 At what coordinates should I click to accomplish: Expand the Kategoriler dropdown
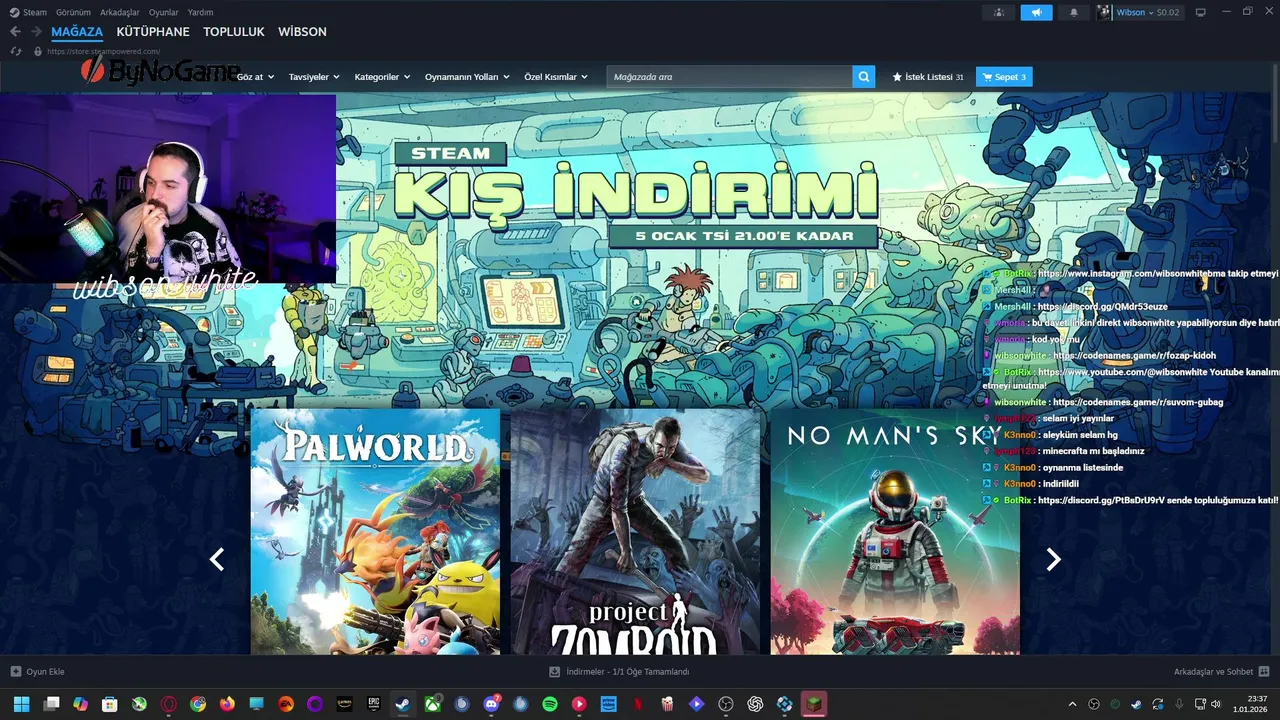pos(383,77)
